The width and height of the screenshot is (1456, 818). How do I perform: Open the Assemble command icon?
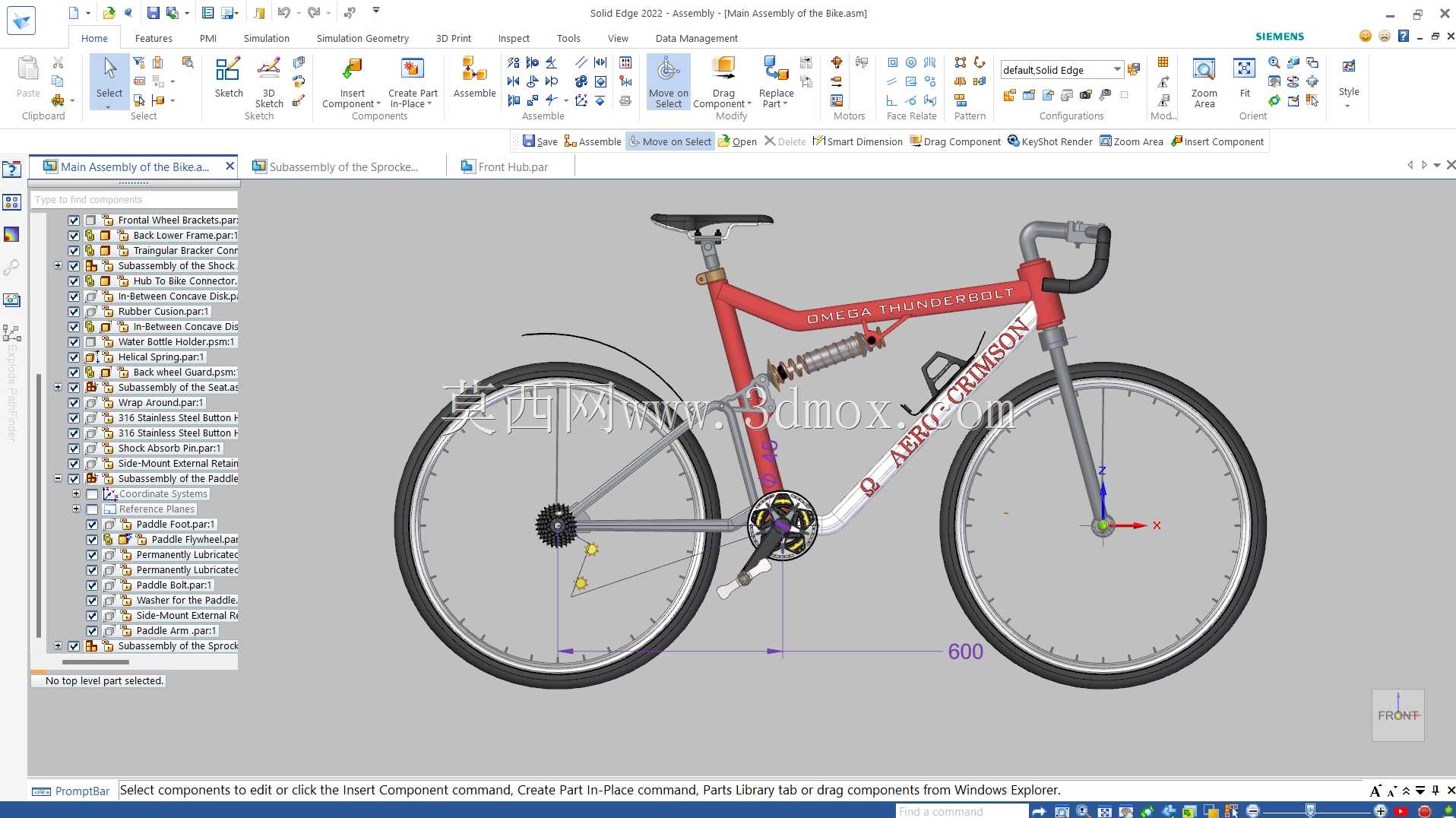tap(474, 70)
